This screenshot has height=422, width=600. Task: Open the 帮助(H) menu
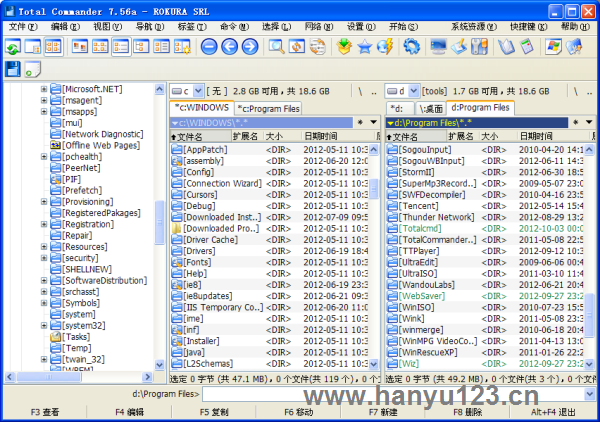[x=575, y=27]
